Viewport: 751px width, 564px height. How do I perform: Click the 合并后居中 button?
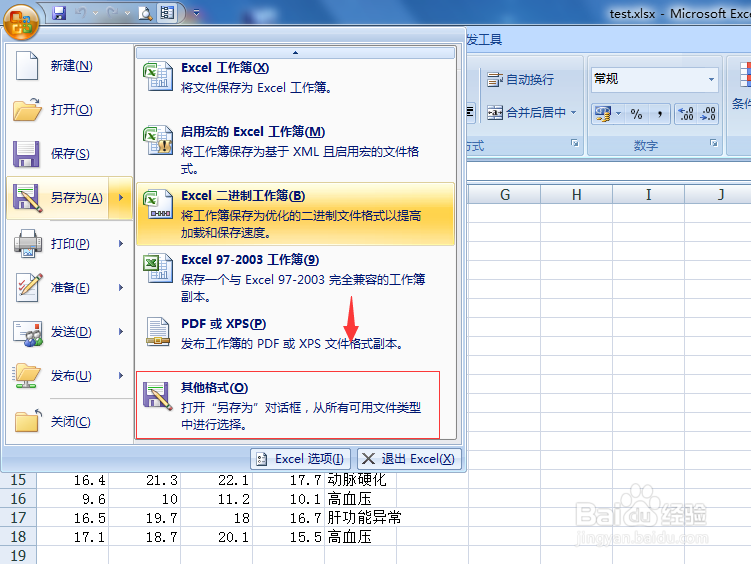coord(526,113)
